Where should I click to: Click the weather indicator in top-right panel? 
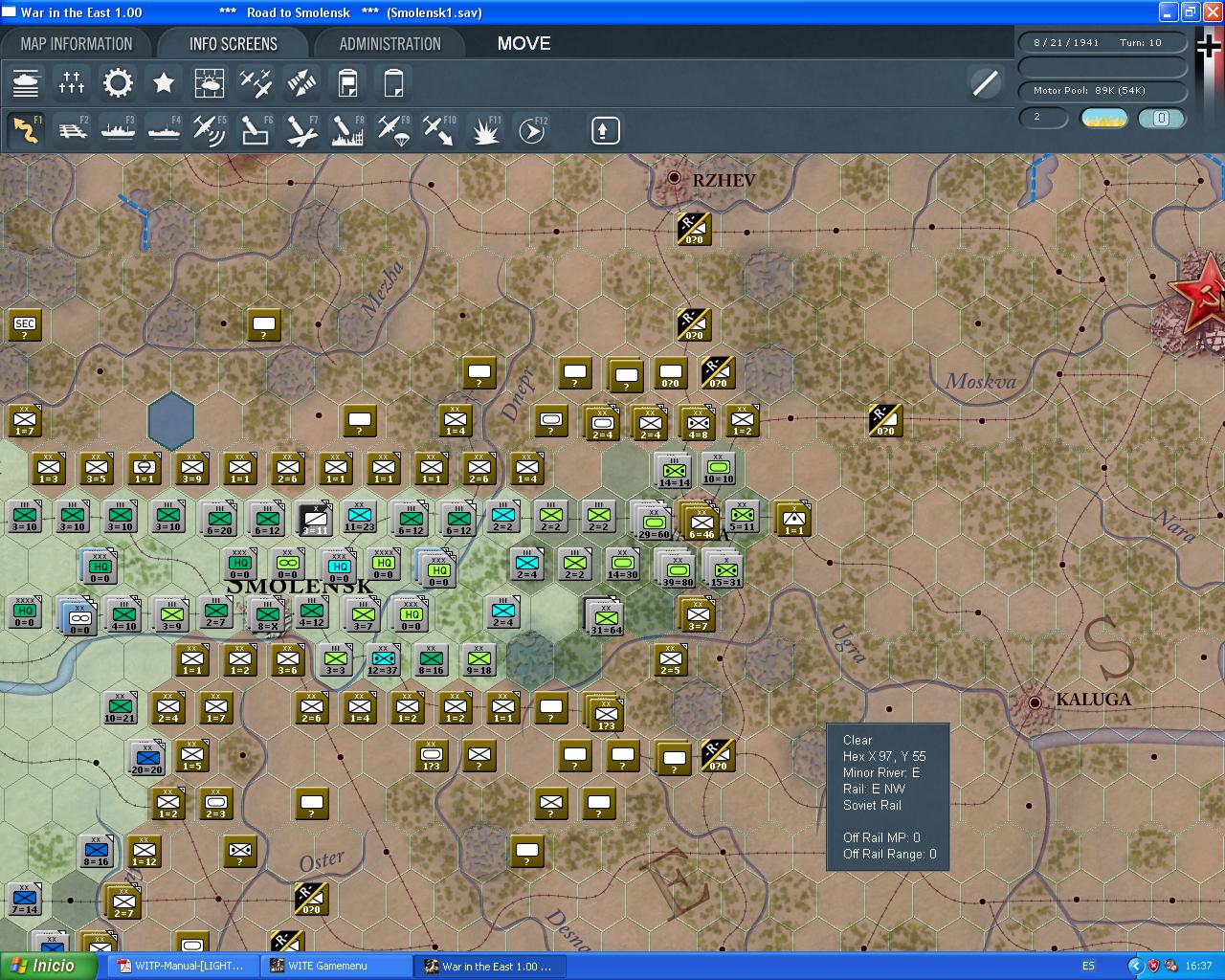pyautogui.click(x=1104, y=118)
